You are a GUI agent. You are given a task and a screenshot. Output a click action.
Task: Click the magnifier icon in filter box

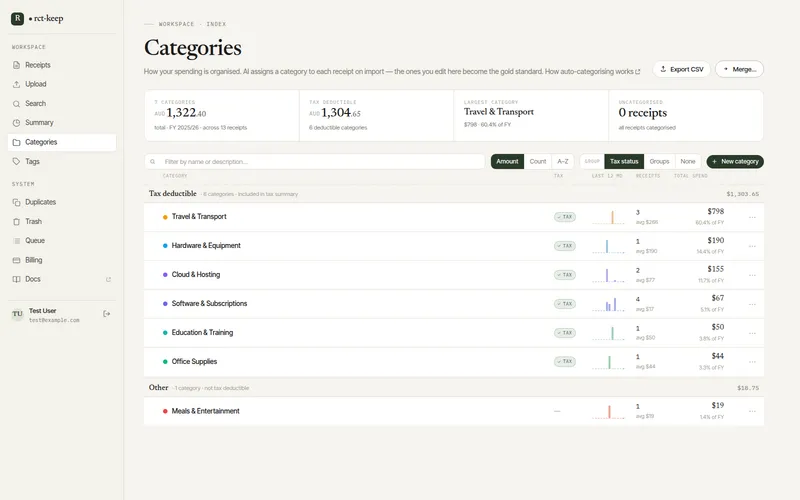[153, 162]
